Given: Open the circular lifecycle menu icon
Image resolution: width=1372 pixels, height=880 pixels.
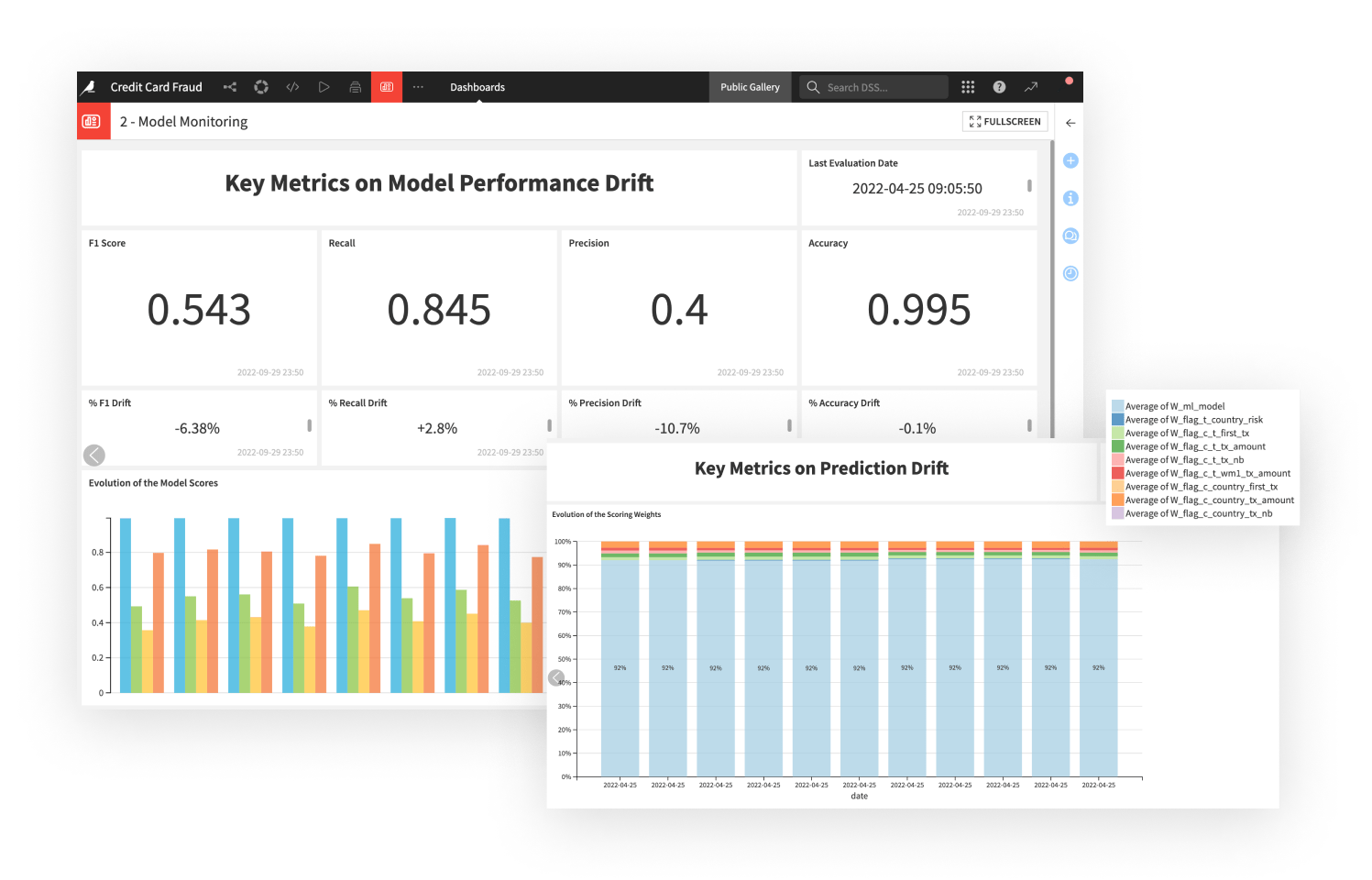Looking at the screenshot, I should [261, 87].
